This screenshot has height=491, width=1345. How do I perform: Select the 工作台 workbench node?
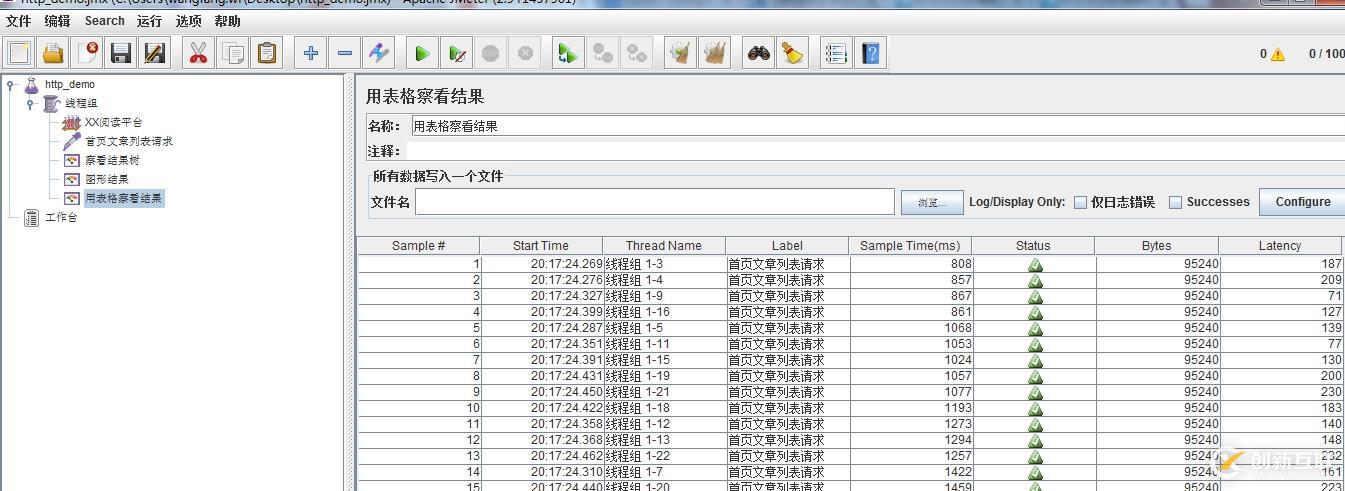click(x=61, y=217)
